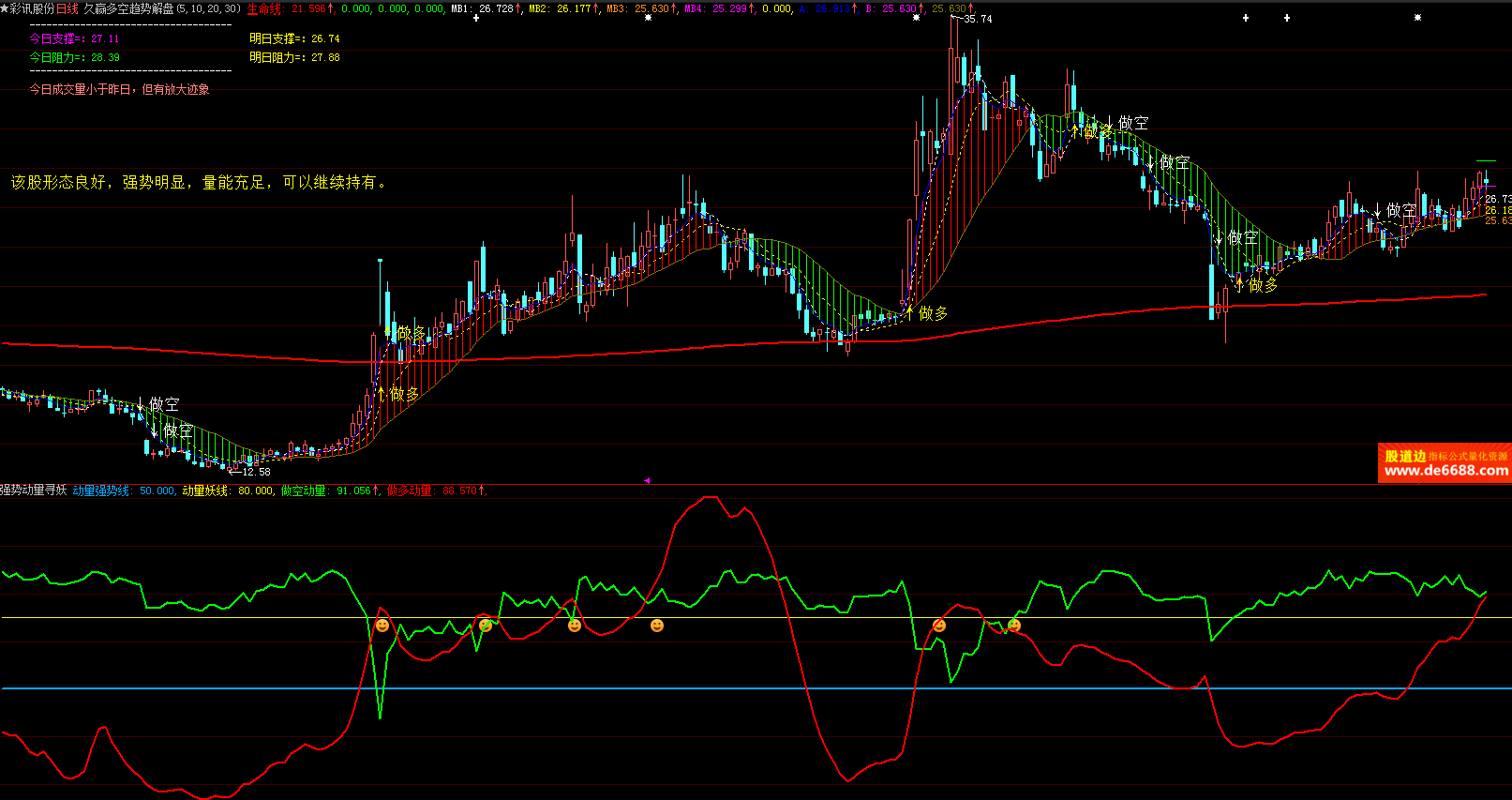Click the isolated smiley below the yellow line
Screen dimensions: 1512x800
pyautogui.click(x=657, y=626)
